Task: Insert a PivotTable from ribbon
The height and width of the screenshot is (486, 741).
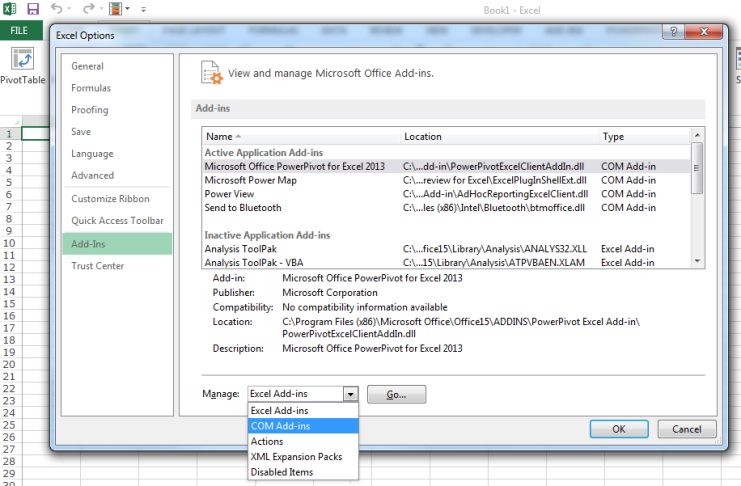Action: 22,66
